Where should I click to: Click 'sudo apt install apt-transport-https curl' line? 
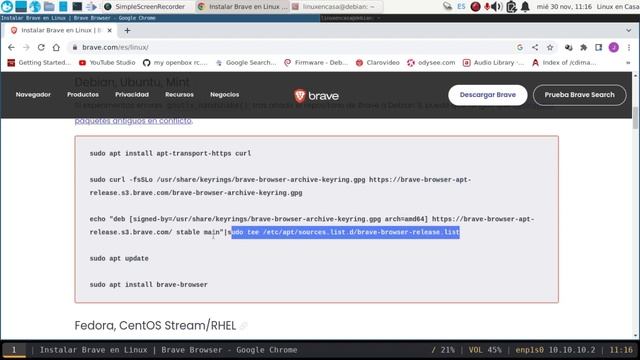point(170,153)
